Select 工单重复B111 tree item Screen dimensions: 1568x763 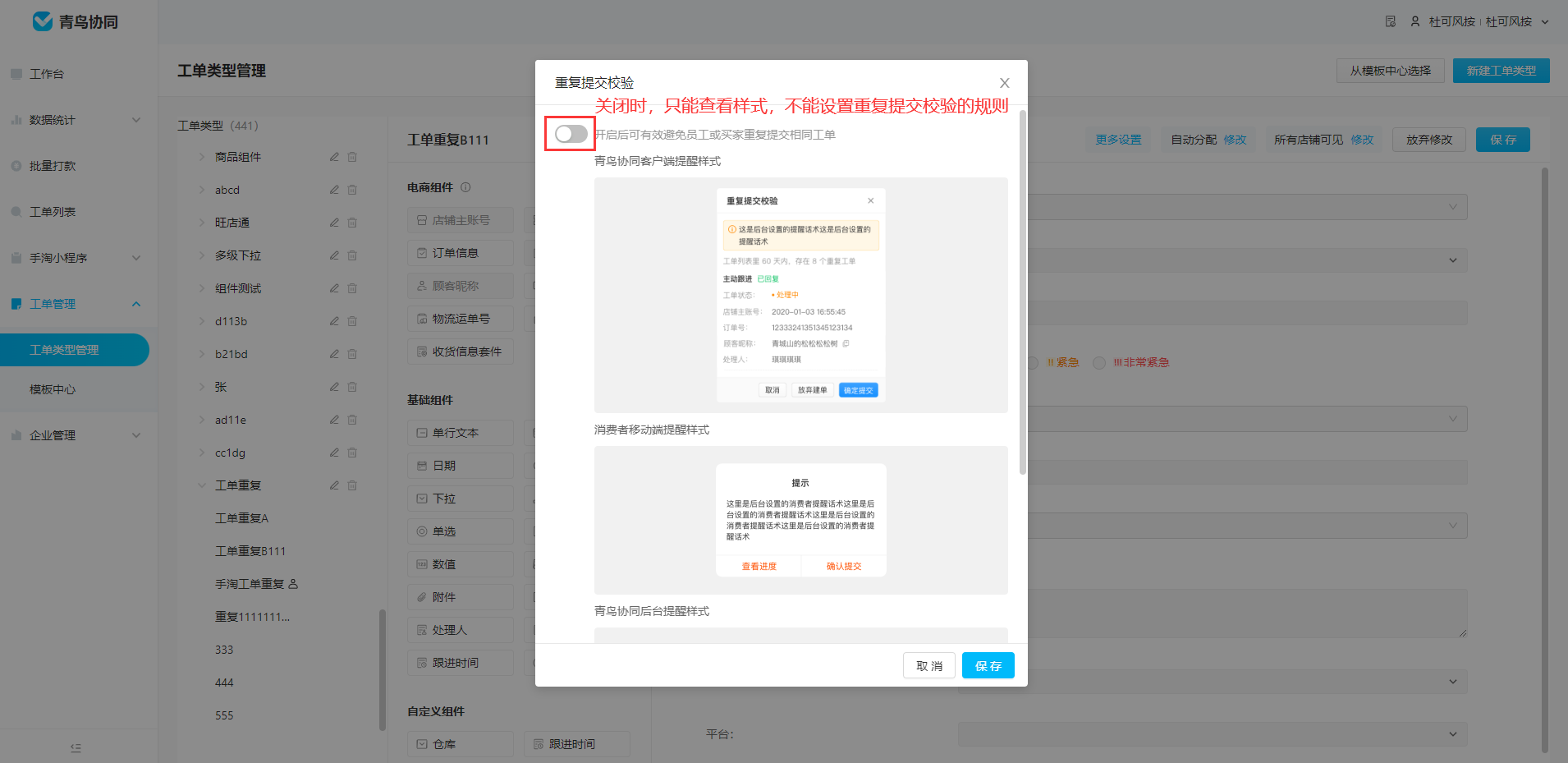(250, 551)
